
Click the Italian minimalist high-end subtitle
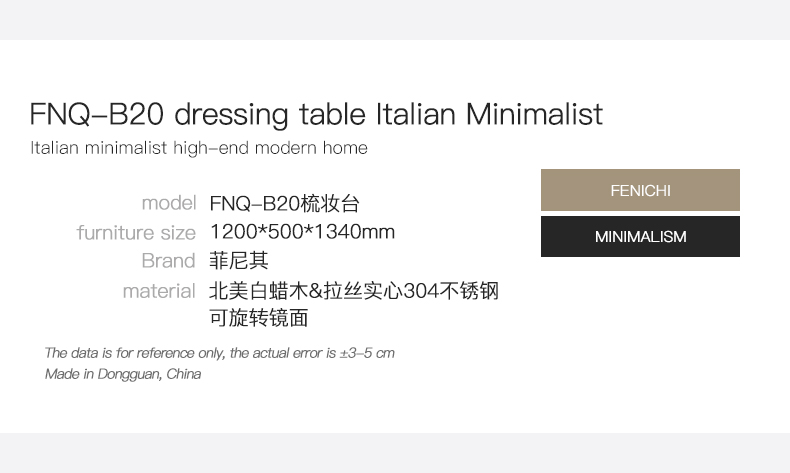click(199, 148)
